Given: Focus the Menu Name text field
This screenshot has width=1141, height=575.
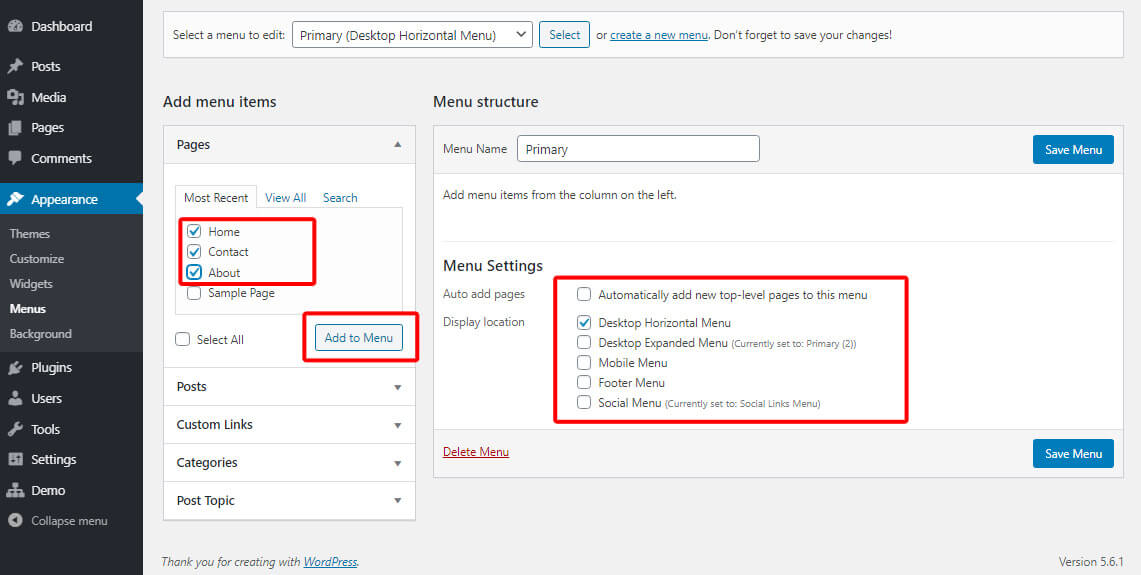Looking at the screenshot, I should tap(638, 148).
